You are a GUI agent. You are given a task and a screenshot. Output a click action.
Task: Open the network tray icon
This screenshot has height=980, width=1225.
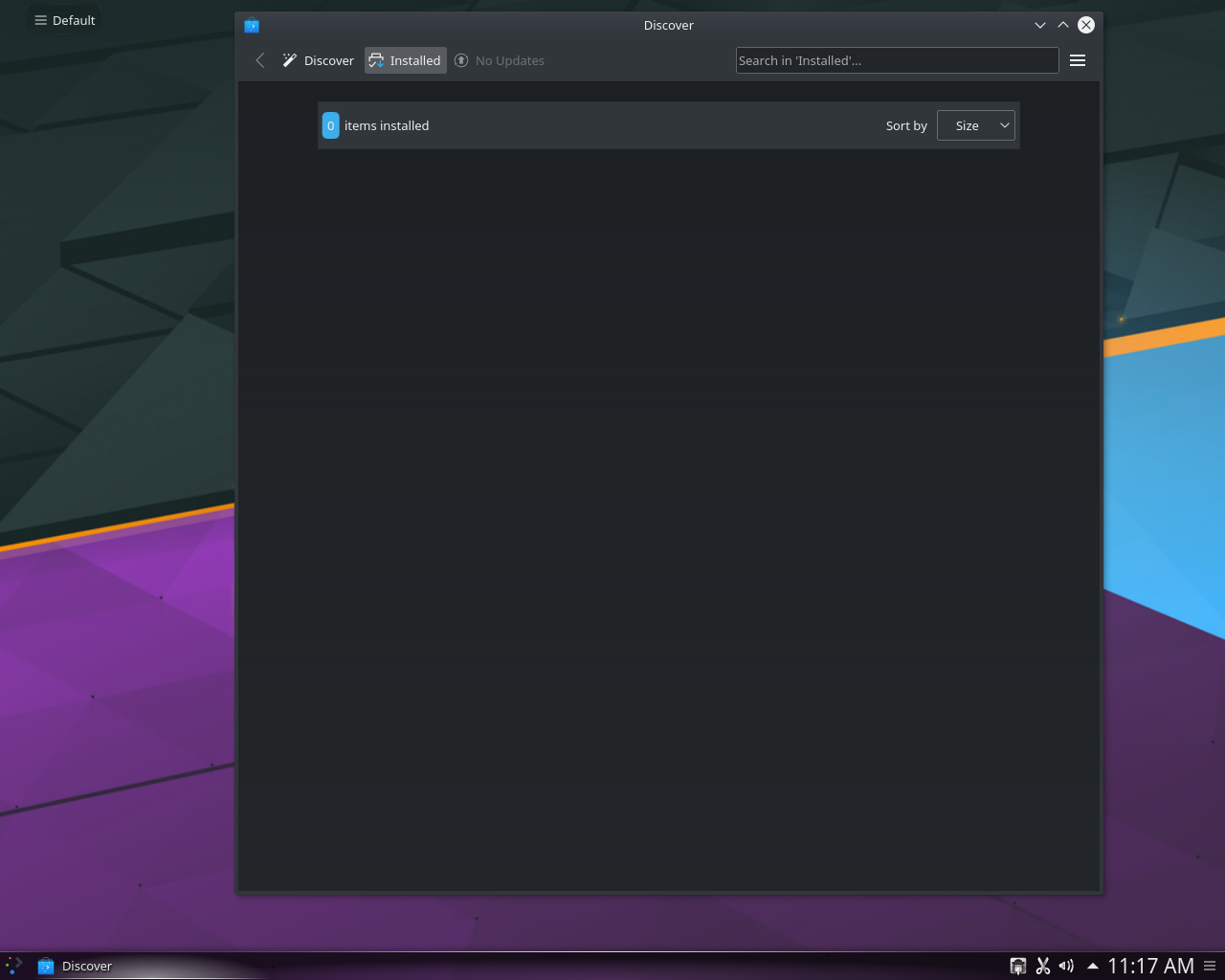[1018, 967]
